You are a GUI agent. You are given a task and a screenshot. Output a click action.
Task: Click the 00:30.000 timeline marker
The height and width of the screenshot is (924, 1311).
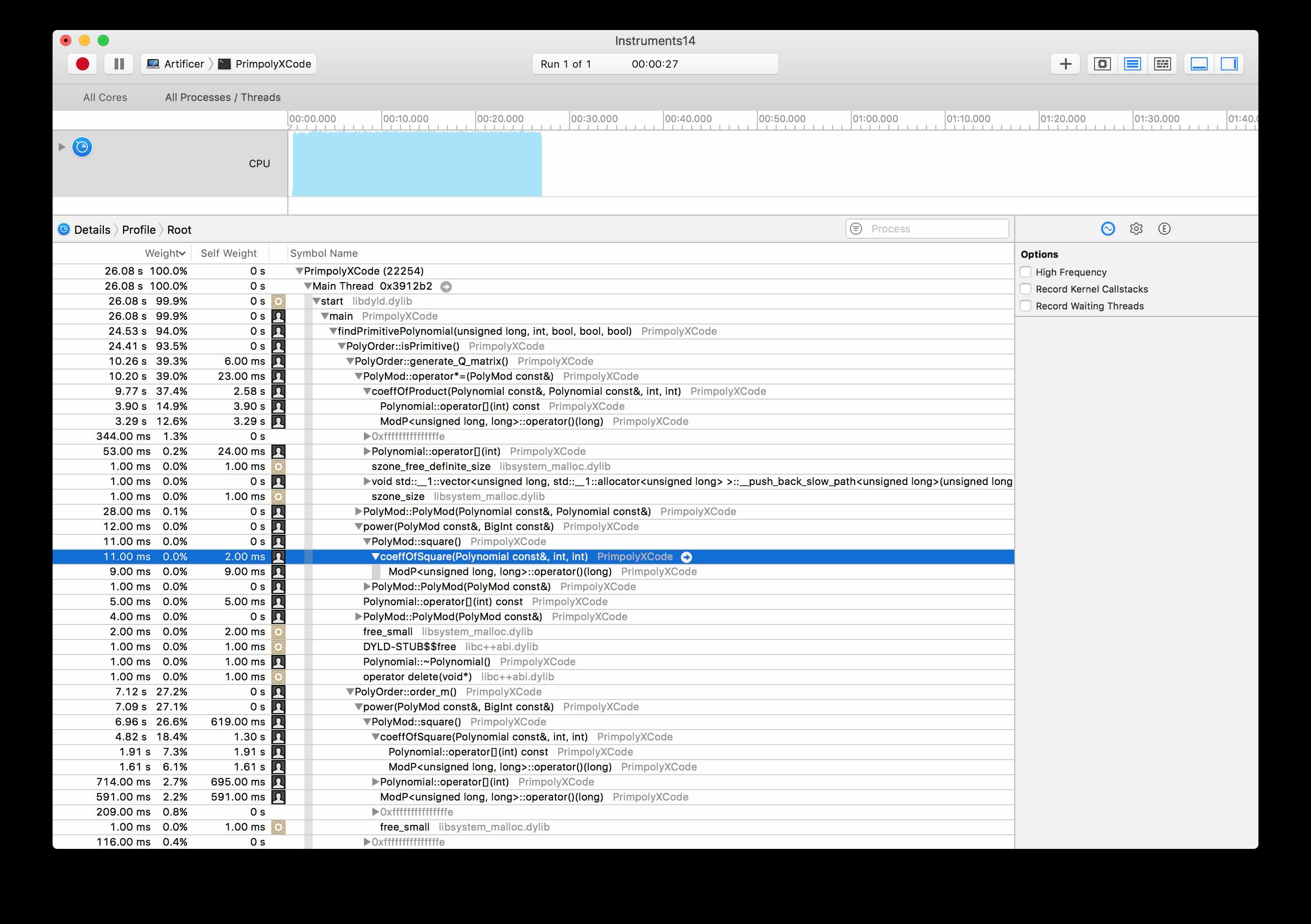594,119
